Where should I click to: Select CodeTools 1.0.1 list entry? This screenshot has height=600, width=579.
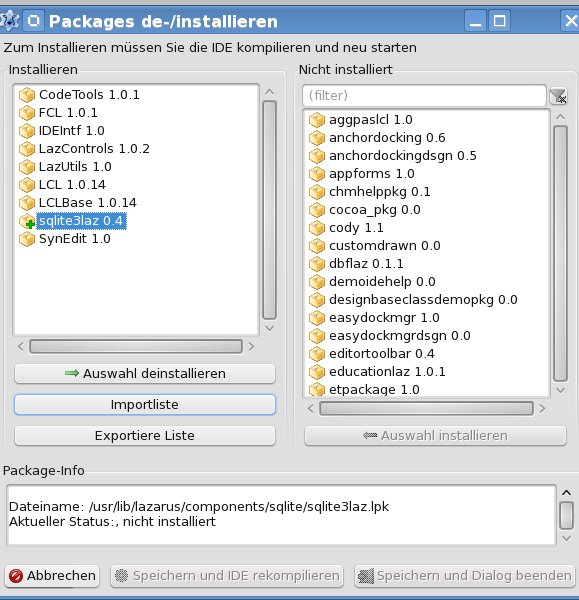point(89,95)
